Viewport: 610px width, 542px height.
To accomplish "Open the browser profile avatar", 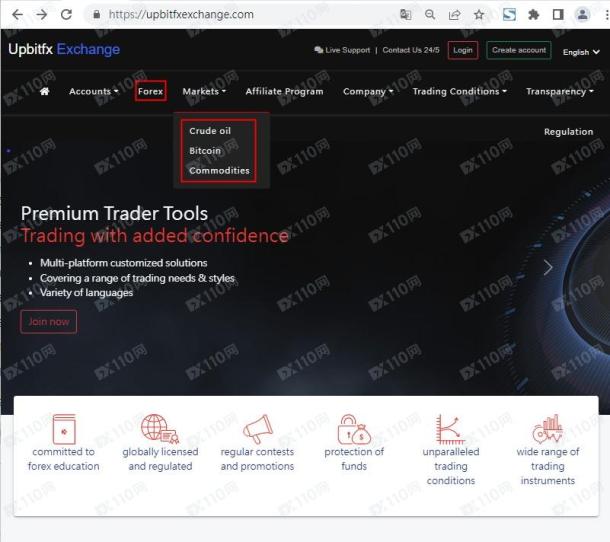I will point(582,15).
